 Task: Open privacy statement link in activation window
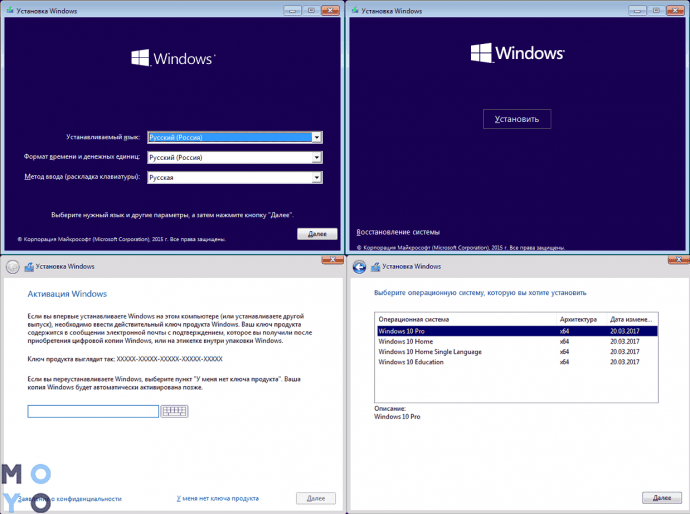pos(70,499)
